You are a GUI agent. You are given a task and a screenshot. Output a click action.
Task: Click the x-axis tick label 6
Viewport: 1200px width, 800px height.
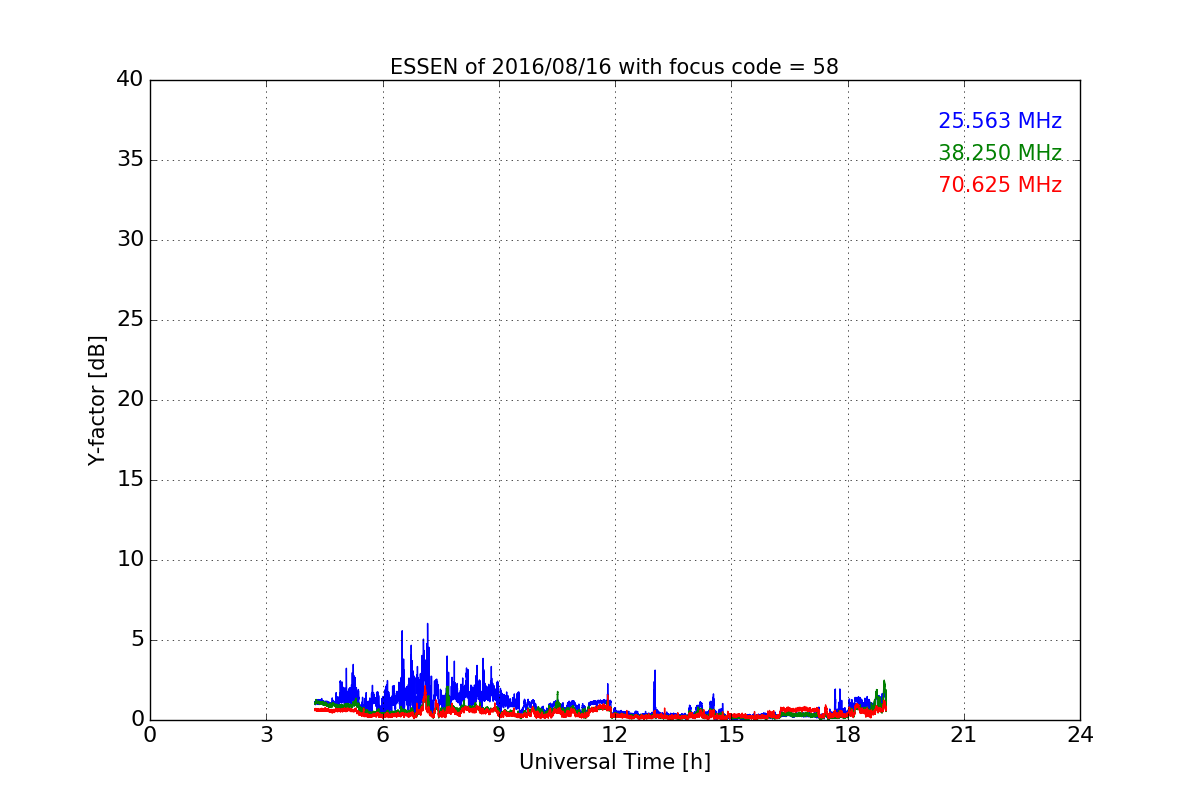tap(382, 734)
